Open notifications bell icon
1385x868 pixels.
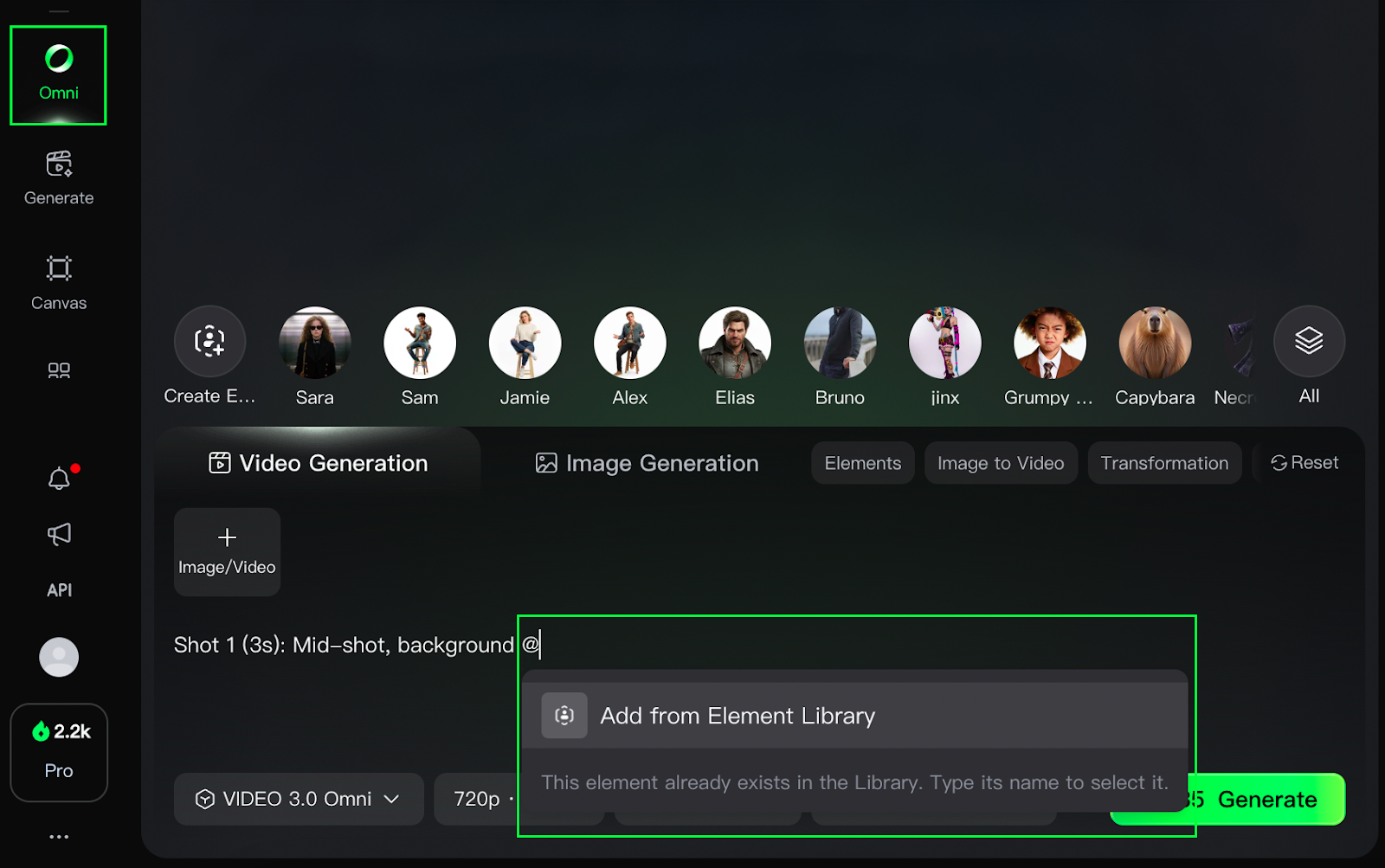(x=59, y=479)
